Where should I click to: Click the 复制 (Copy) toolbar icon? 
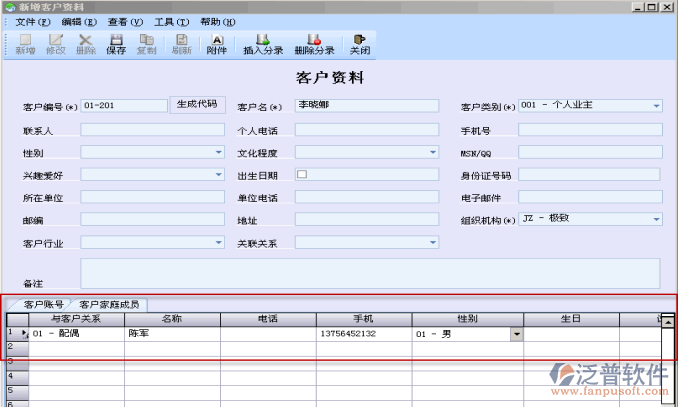coord(146,44)
